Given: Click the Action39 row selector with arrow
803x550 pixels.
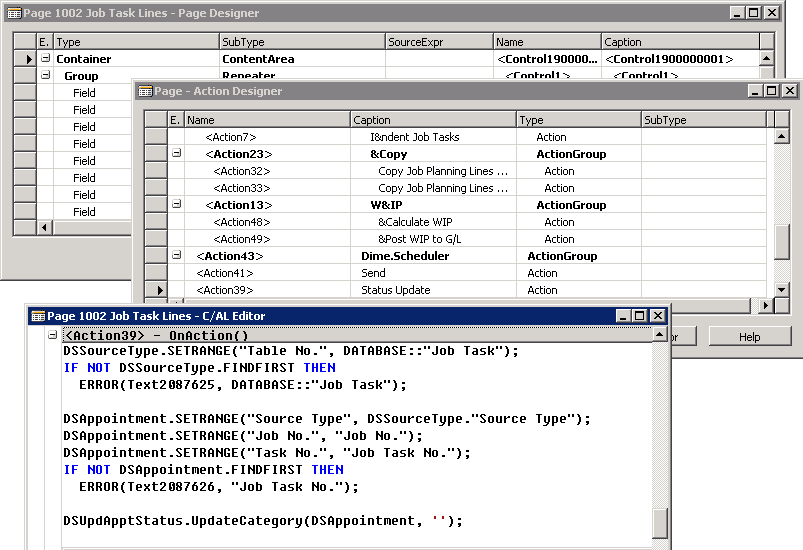Looking at the screenshot, I should 156,290.
